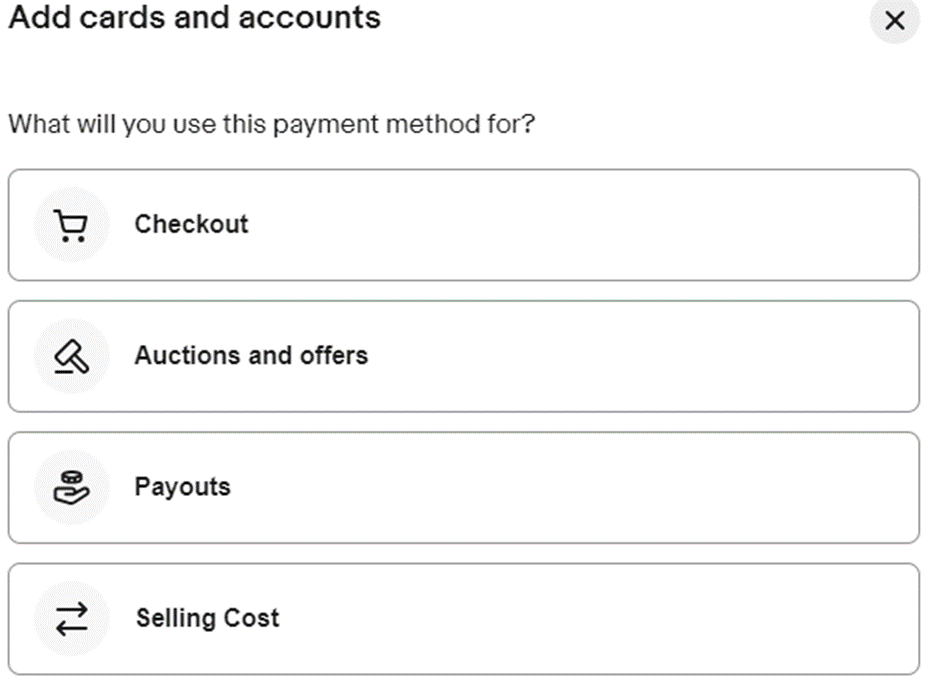
Task: Select the Selling Cost text label
Action: [207, 618]
